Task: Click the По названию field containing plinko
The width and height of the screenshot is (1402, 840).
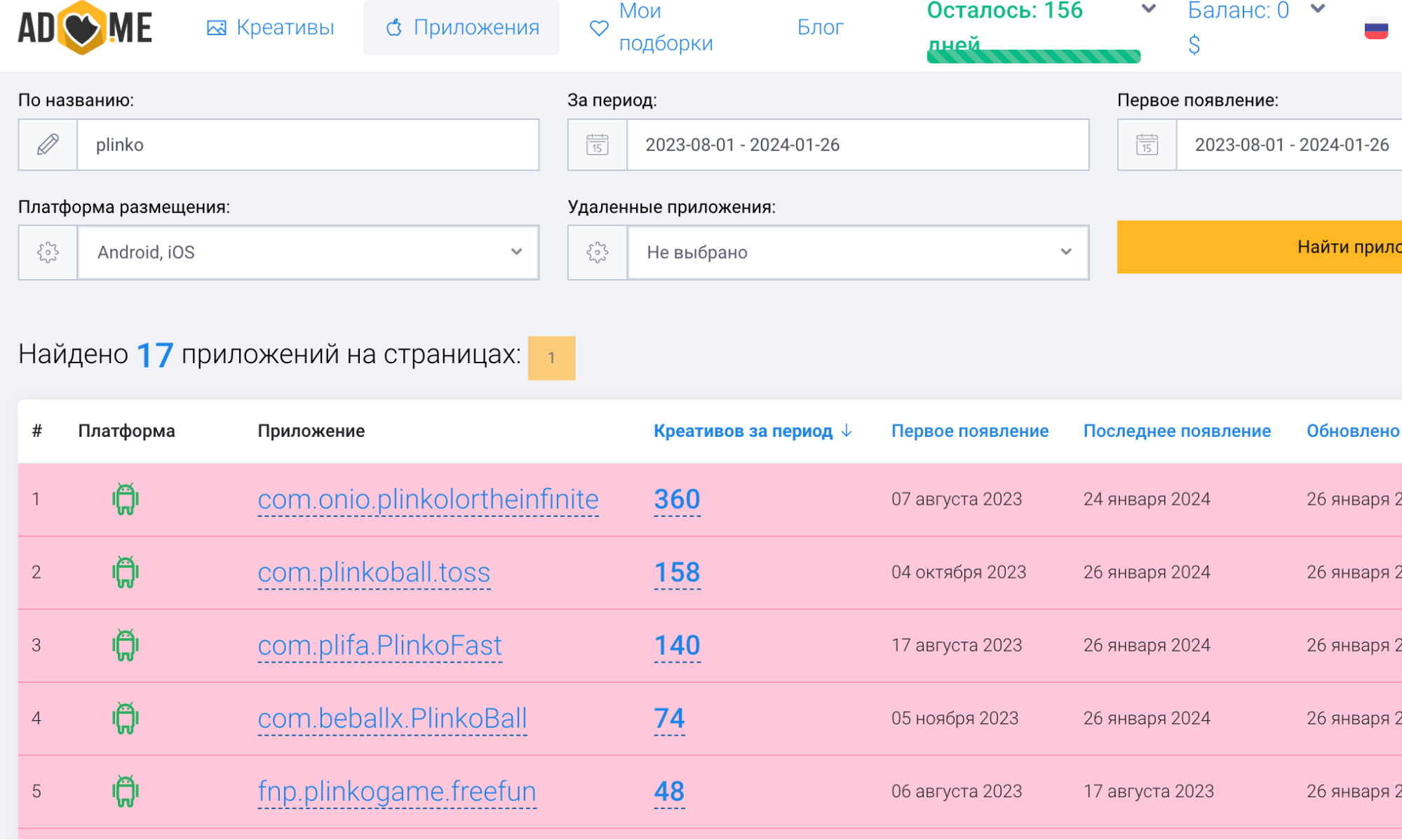Action: pos(308,144)
